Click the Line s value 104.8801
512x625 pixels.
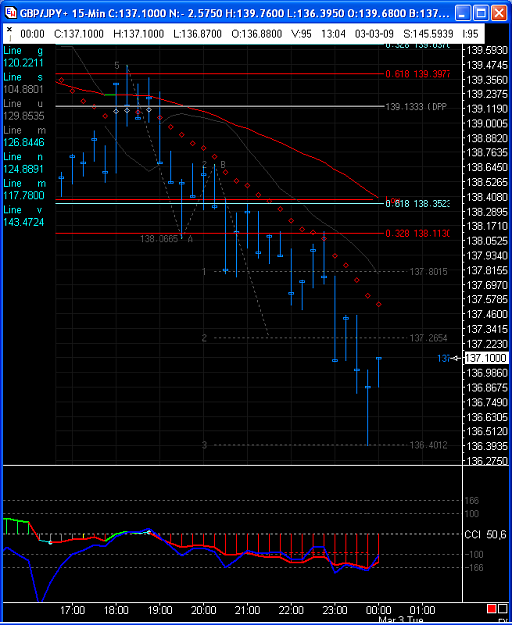coord(23,89)
